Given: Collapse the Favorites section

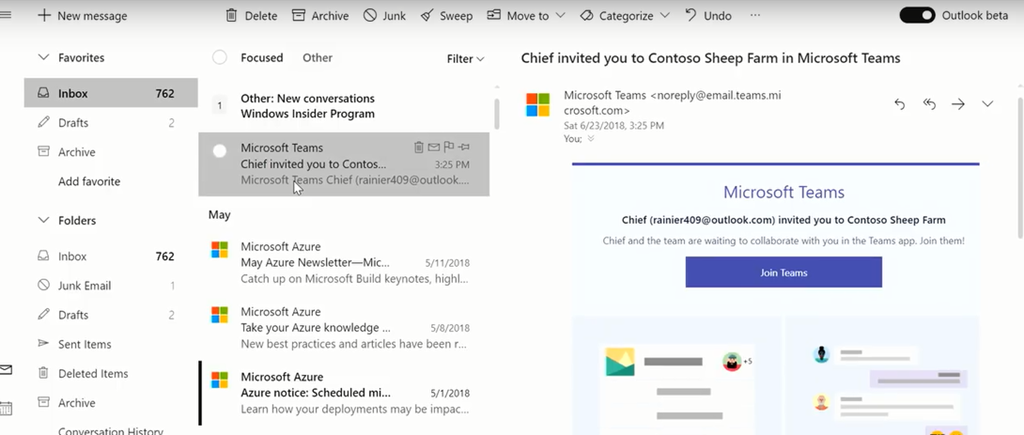Looking at the screenshot, I should pyautogui.click(x=43, y=58).
